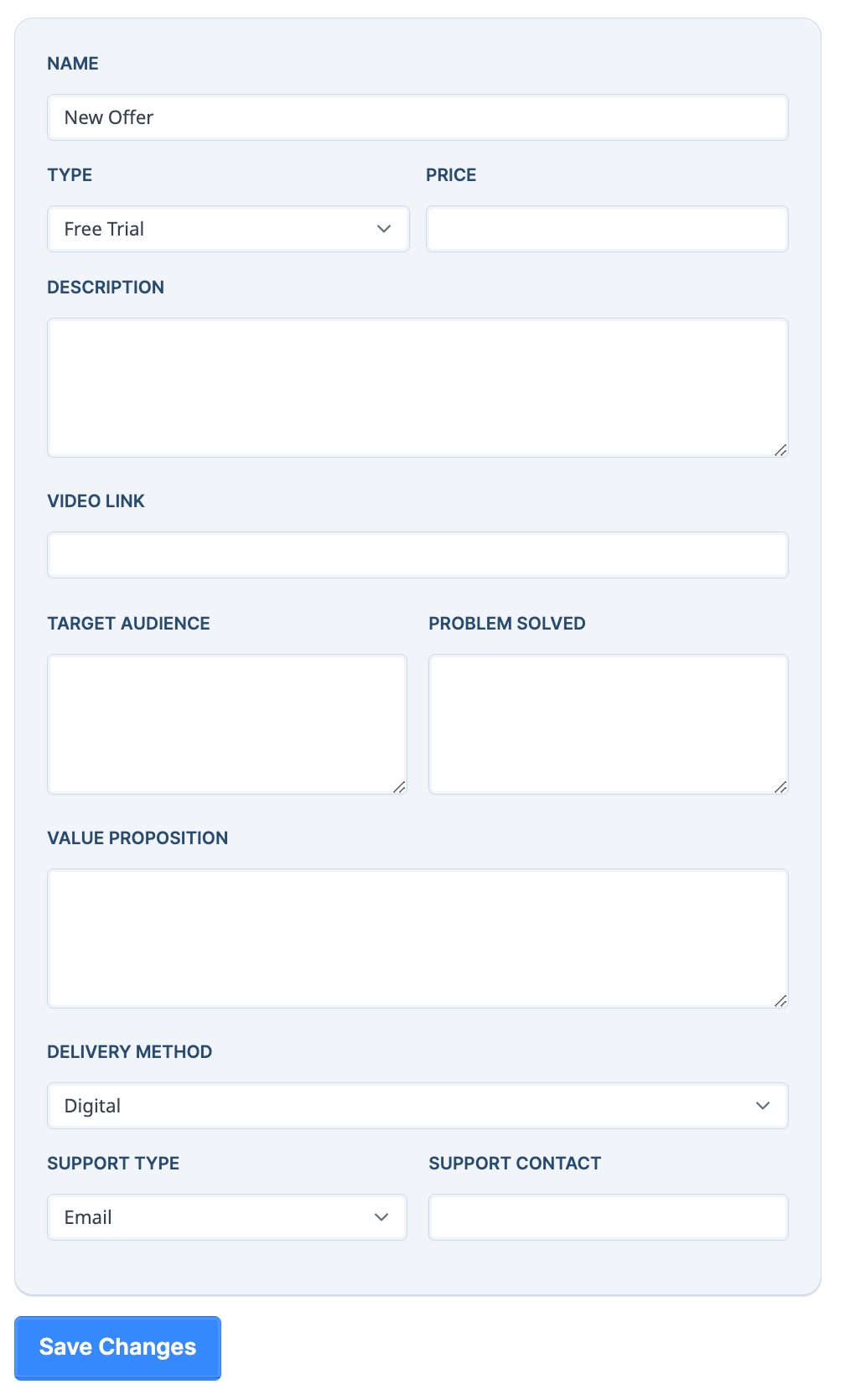The width and height of the screenshot is (845, 1400).
Task: Click the Support Type chevron arrow
Action: pyautogui.click(x=381, y=1217)
